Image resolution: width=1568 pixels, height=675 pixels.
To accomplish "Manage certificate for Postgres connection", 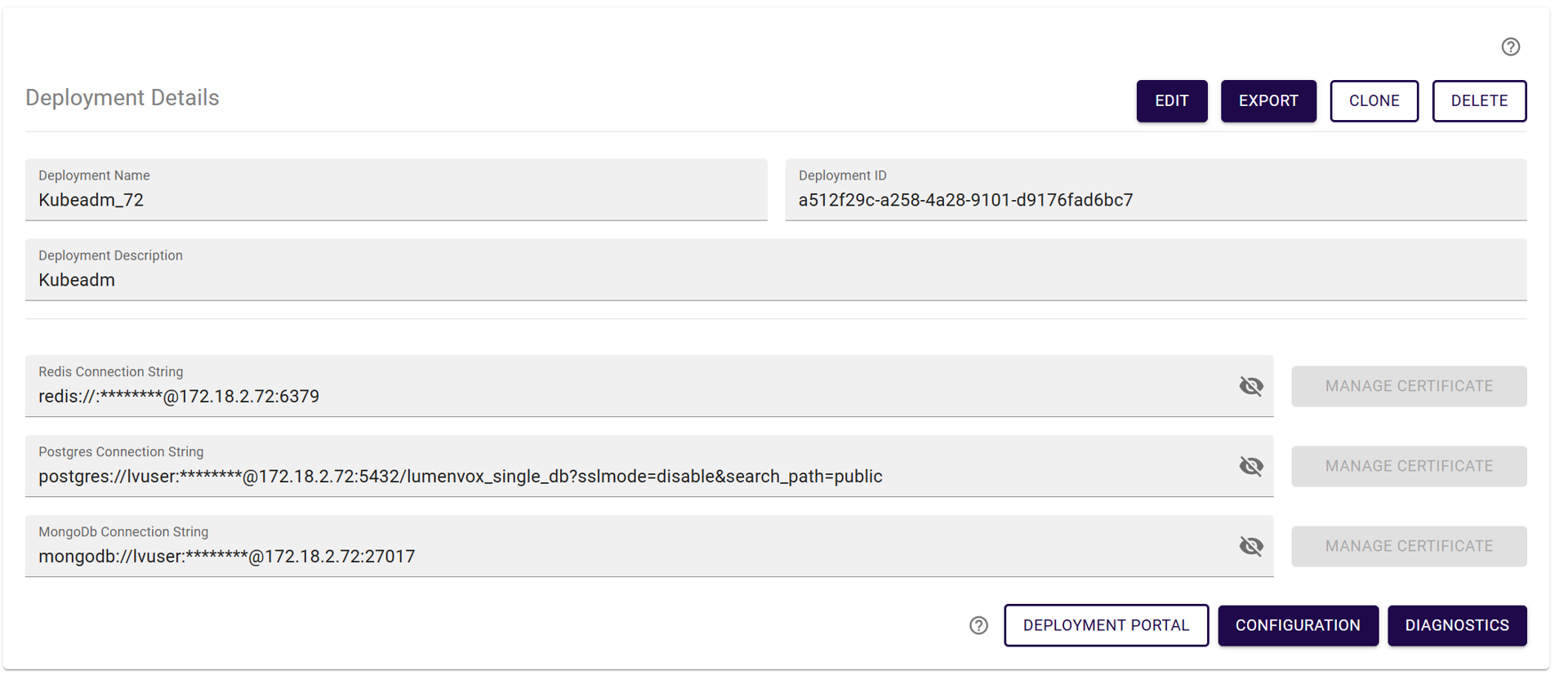I will tap(1408, 466).
